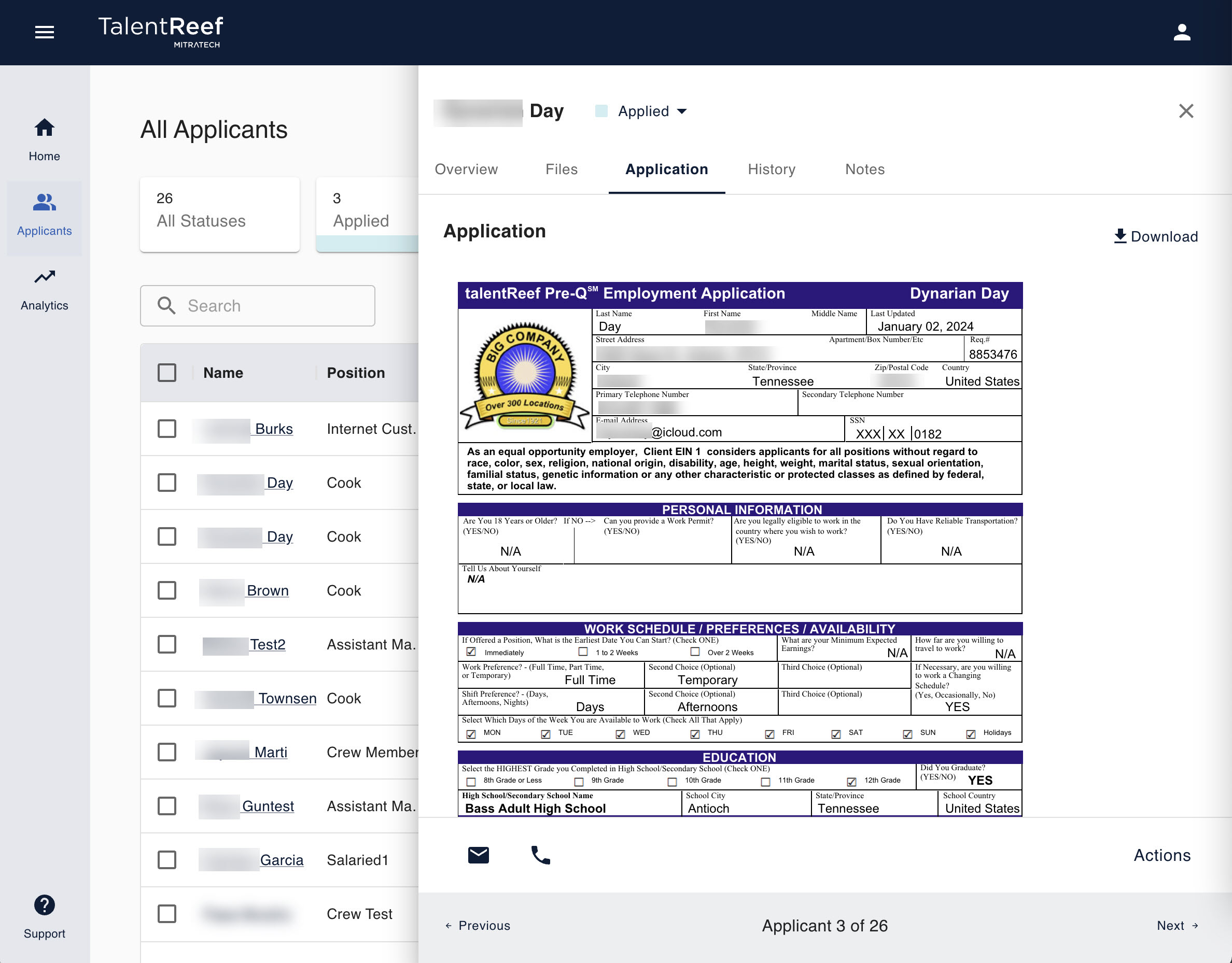Check the checkbox next to Burks
1232x963 pixels.
(x=167, y=429)
